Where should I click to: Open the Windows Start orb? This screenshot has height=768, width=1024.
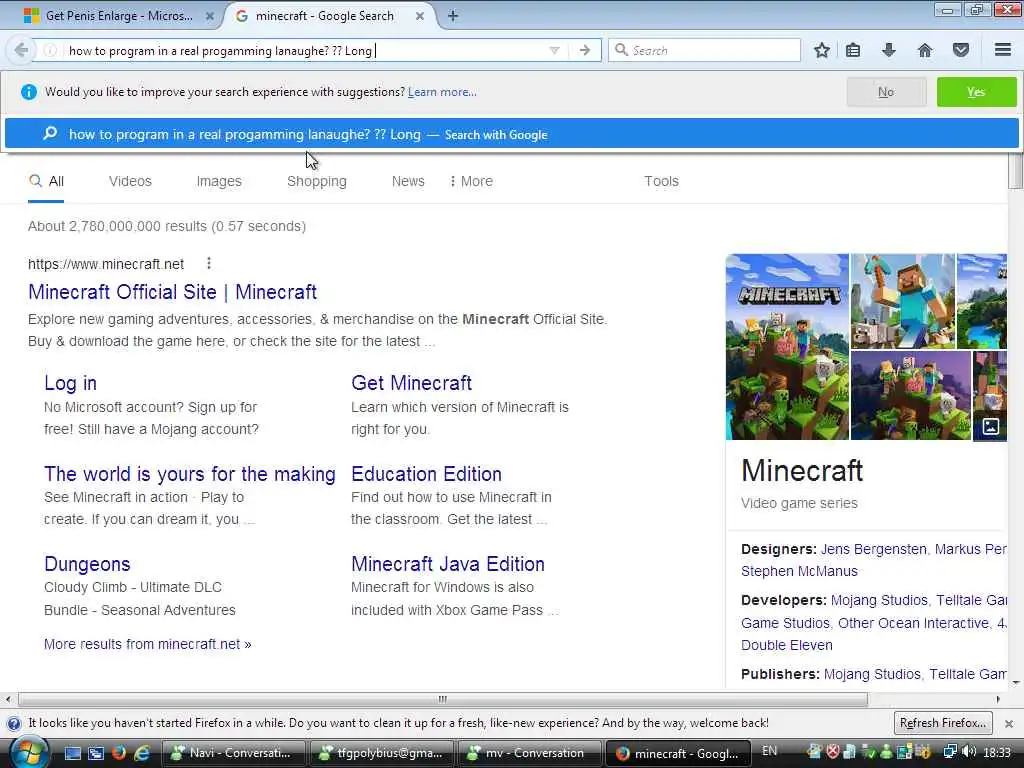[x=27, y=752]
